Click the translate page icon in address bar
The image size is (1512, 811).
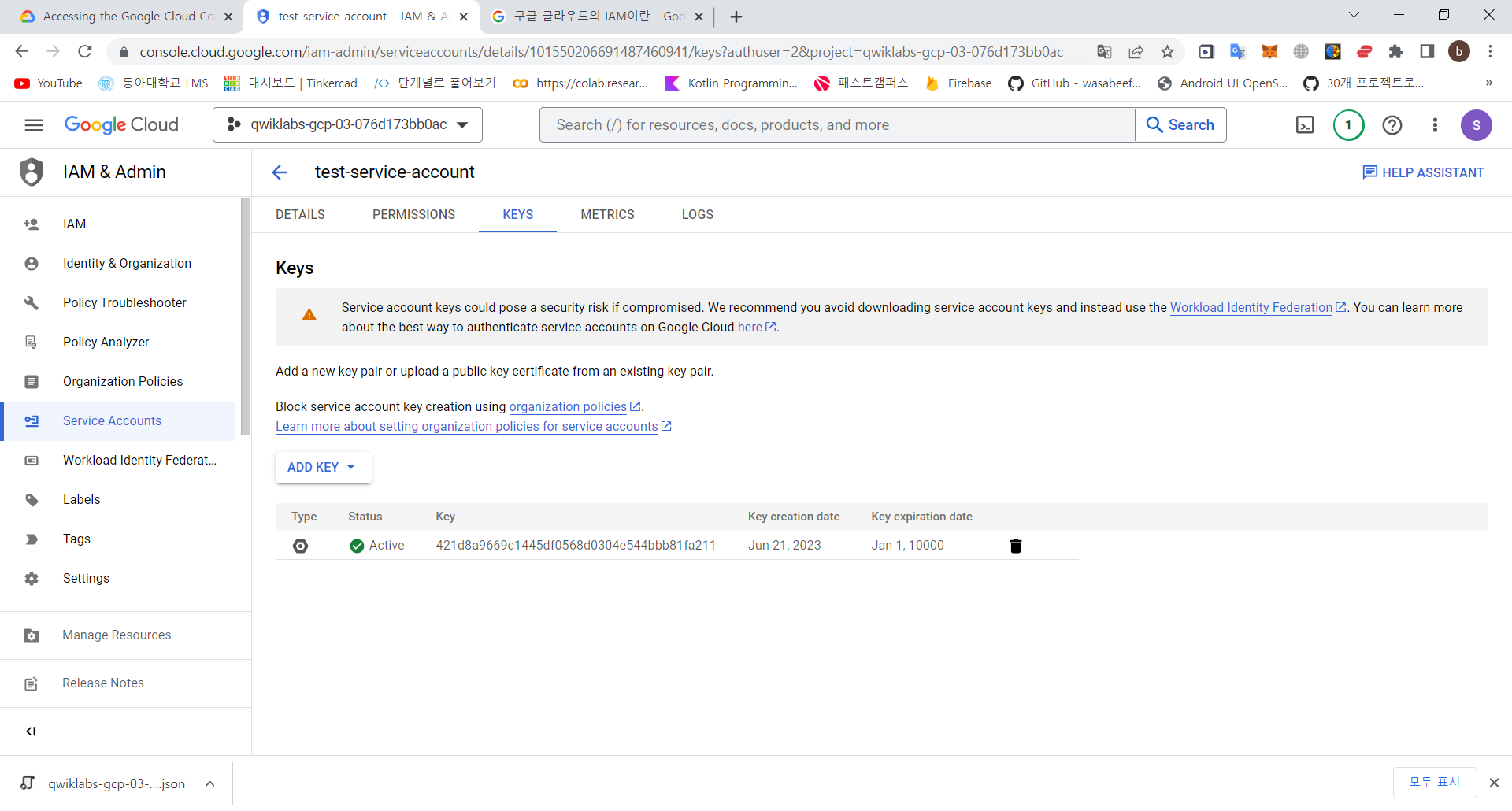[1104, 52]
